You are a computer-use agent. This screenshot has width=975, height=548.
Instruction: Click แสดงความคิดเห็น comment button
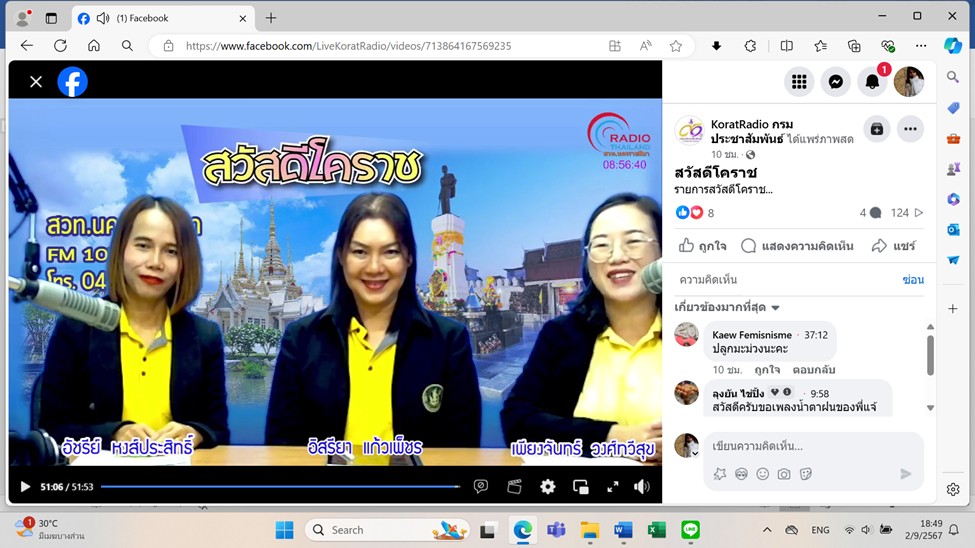tap(798, 246)
